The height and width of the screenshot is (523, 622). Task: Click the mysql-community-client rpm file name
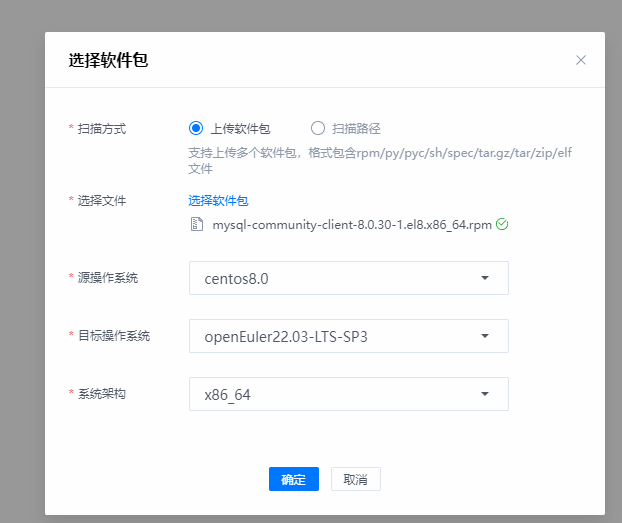351,225
